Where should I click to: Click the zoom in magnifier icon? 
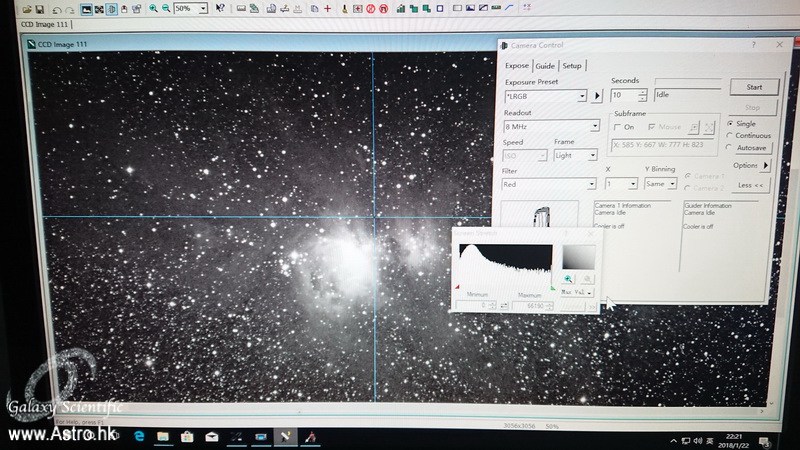coord(152,8)
